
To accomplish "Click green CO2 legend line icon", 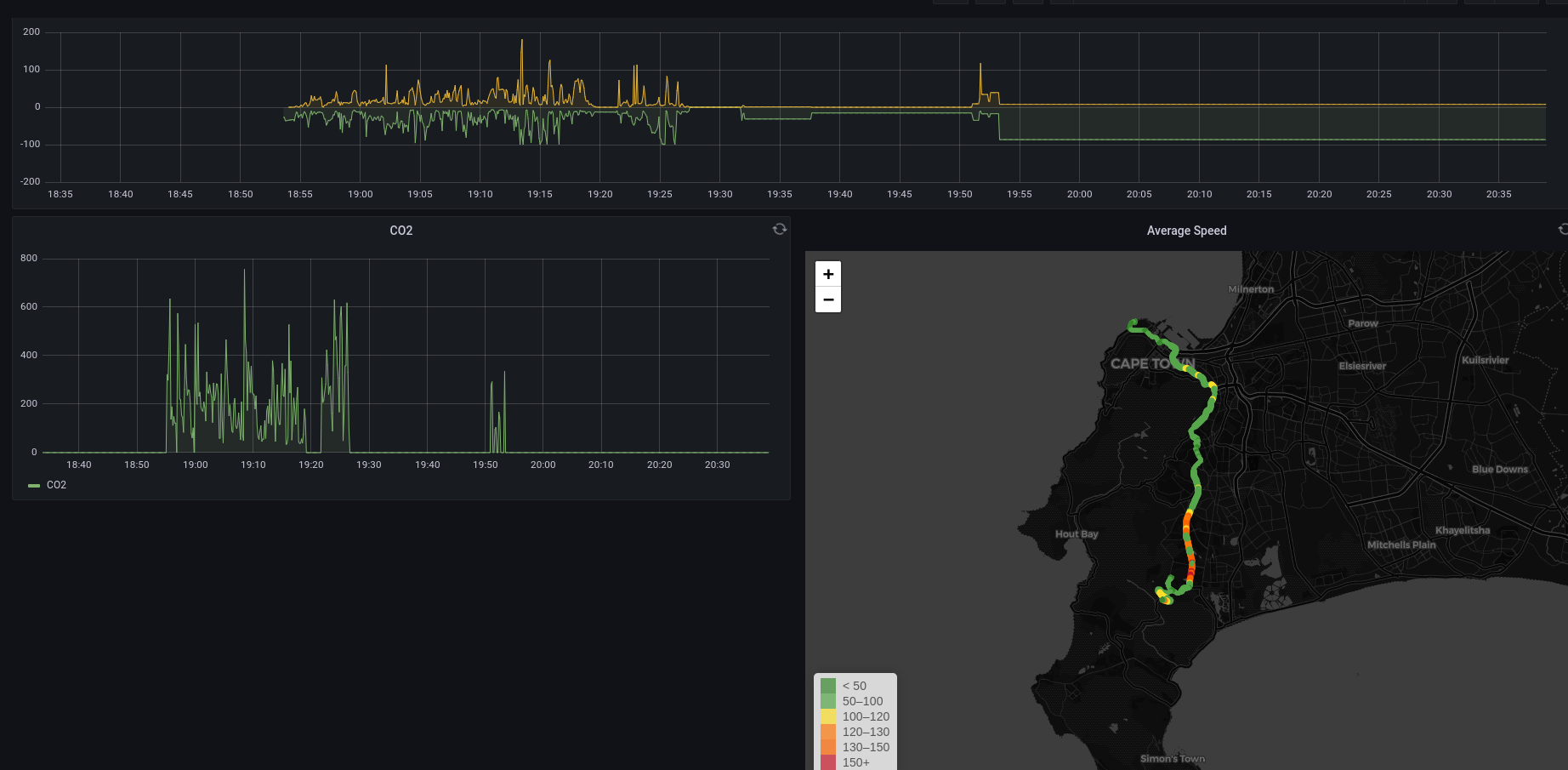I will pyautogui.click(x=34, y=485).
